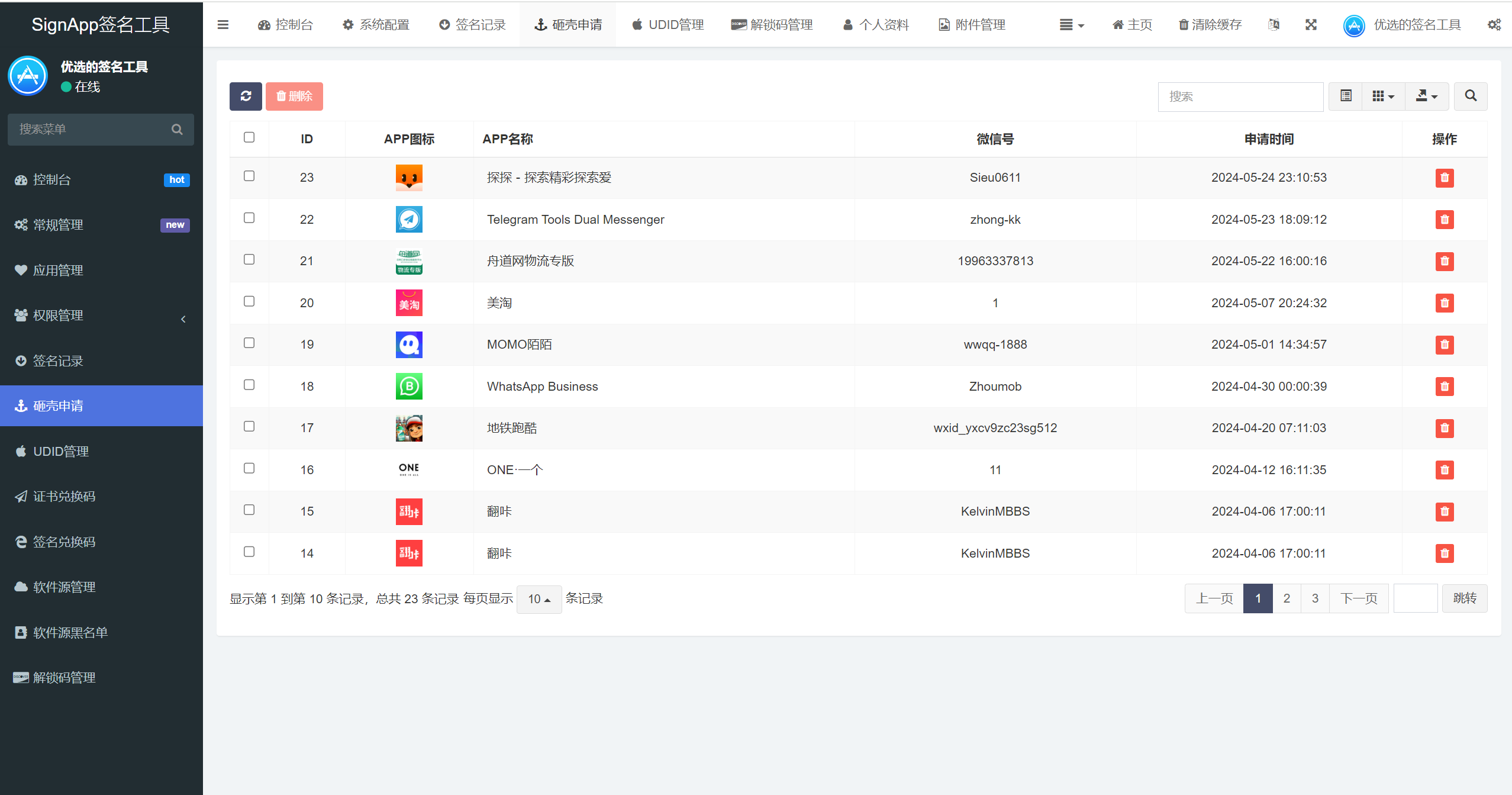
Task: Click the hamburger menu icon next to sidebar
Action: [223, 24]
